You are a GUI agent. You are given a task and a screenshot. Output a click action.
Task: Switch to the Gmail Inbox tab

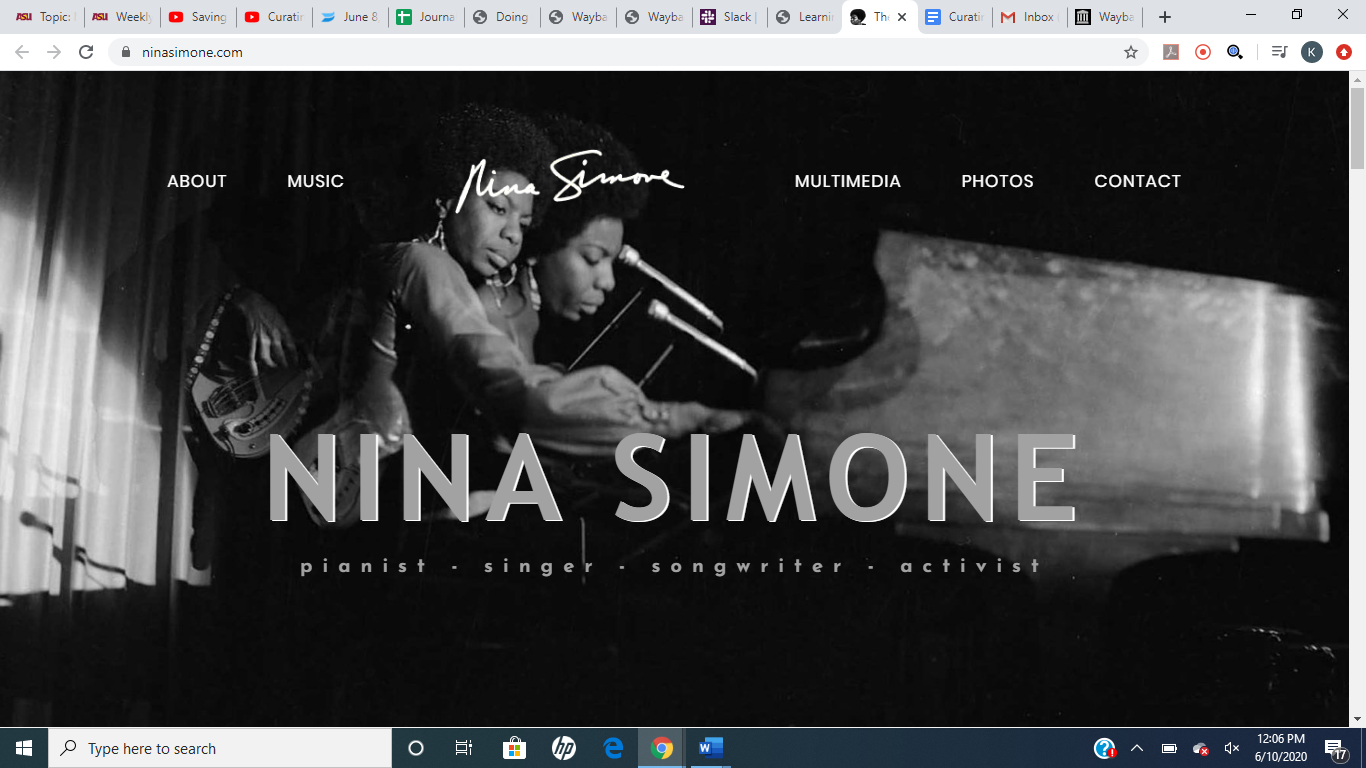point(1030,17)
